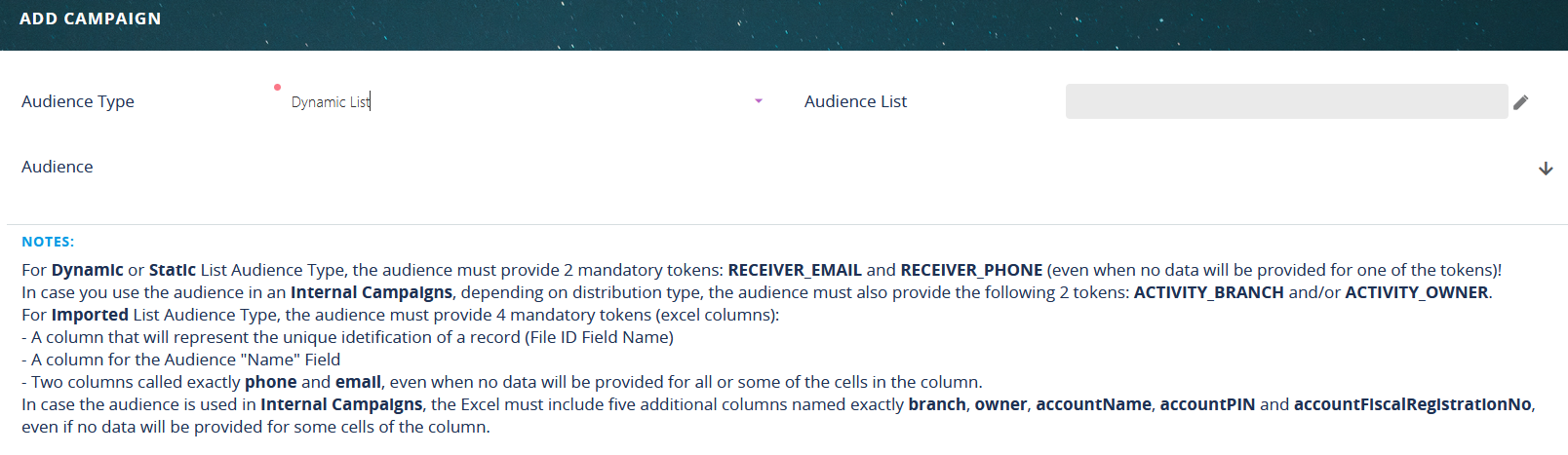Focus the gray Audience List field
The width and height of the screenshot is (1568, 455).
point(1285,101)
